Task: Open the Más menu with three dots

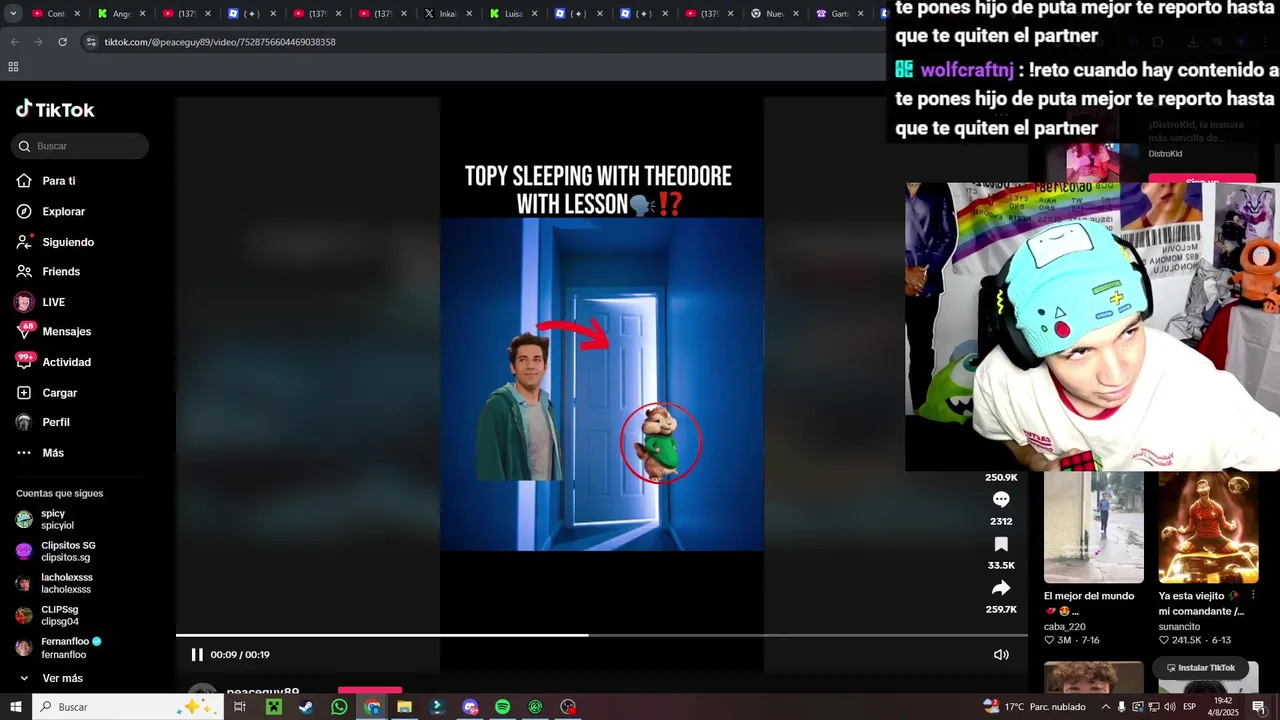Action: coord(40,453)
